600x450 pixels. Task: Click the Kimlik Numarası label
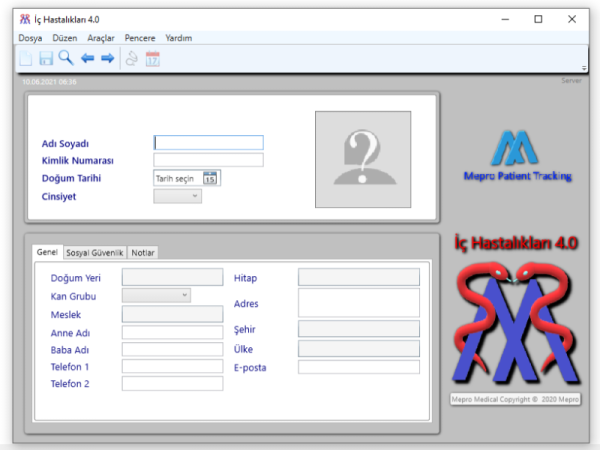[x=78, y=161]
